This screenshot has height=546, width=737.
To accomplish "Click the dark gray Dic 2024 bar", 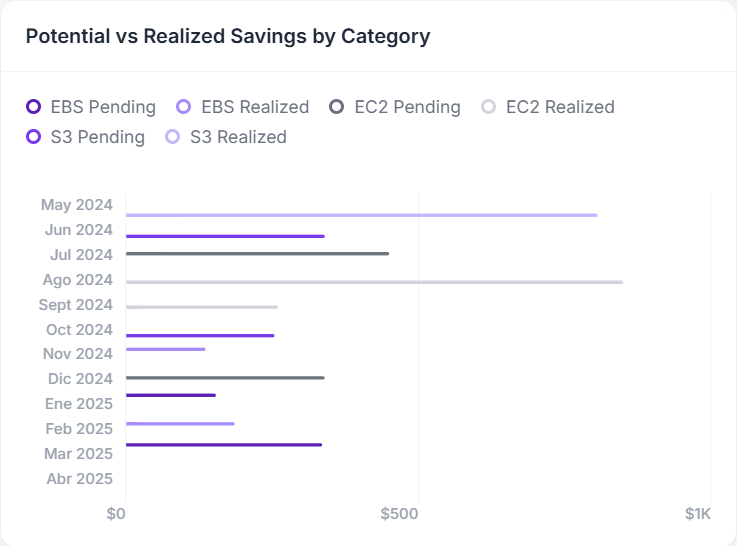I will click(225, 378).
